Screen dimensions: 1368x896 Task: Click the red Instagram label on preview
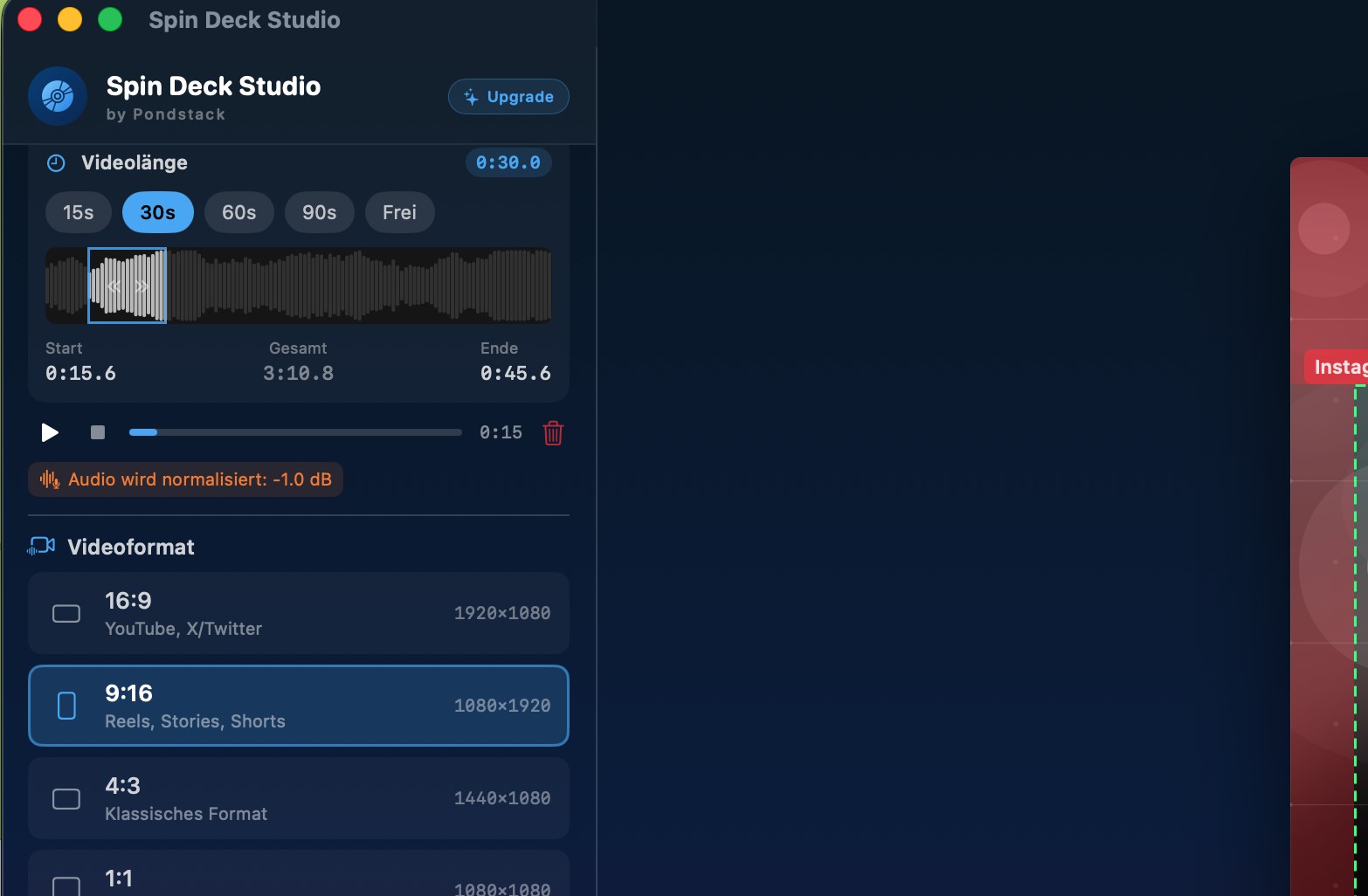tap(1336, 367)
